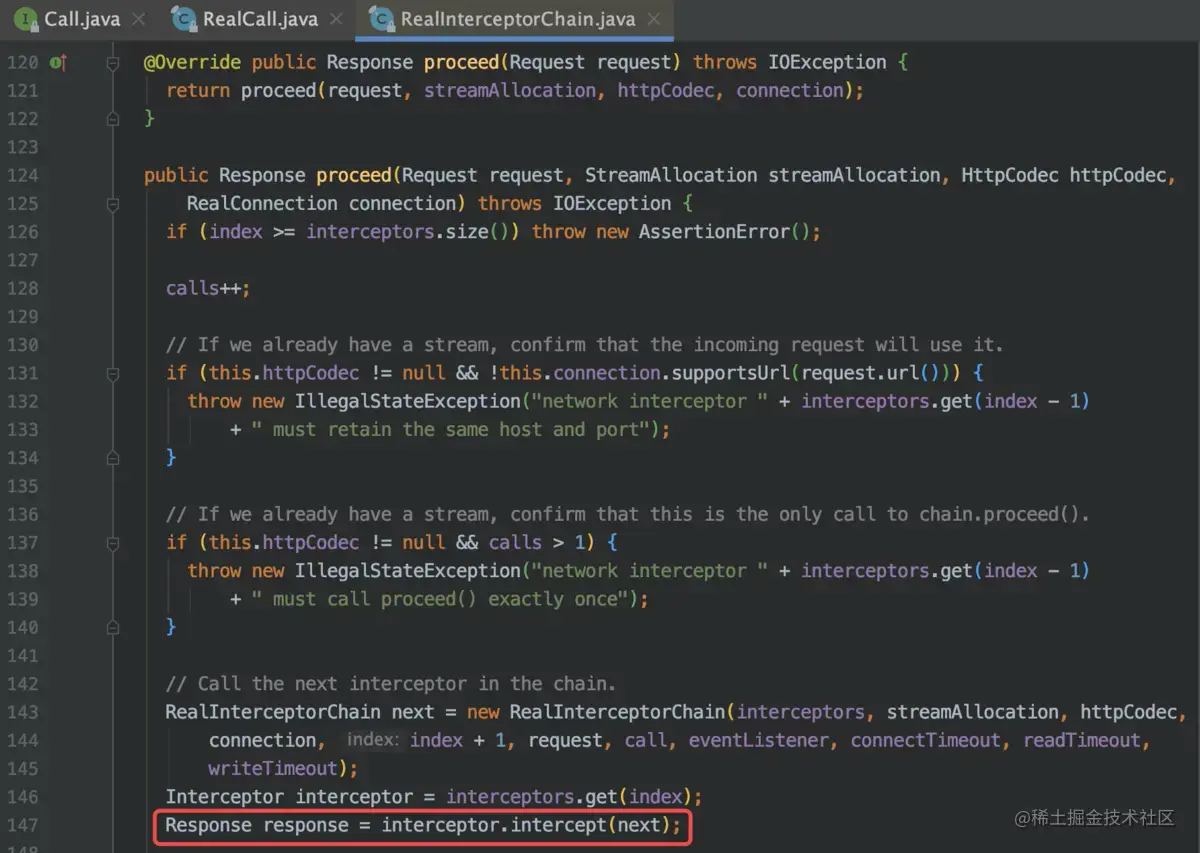The height and width of the screenshot is (853, 1200).
Task: Click 'interceptors.size()' on line 126
Action: 414,232
